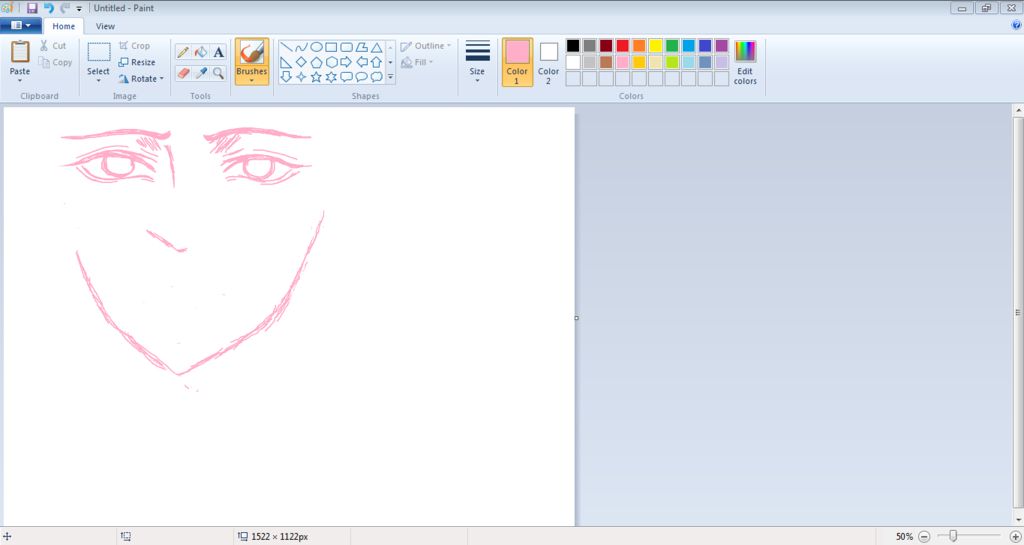Choose the Line shape
The image size is (1024, 545).
[286, 48]
